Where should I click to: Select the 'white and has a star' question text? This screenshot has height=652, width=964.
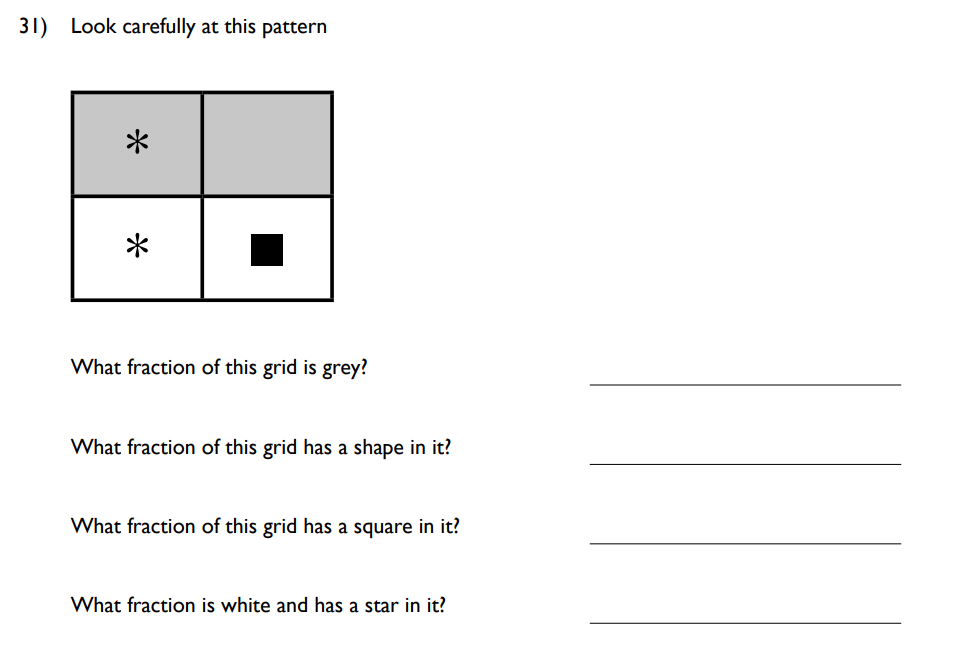pyautogui.click(x=258, y=605)
